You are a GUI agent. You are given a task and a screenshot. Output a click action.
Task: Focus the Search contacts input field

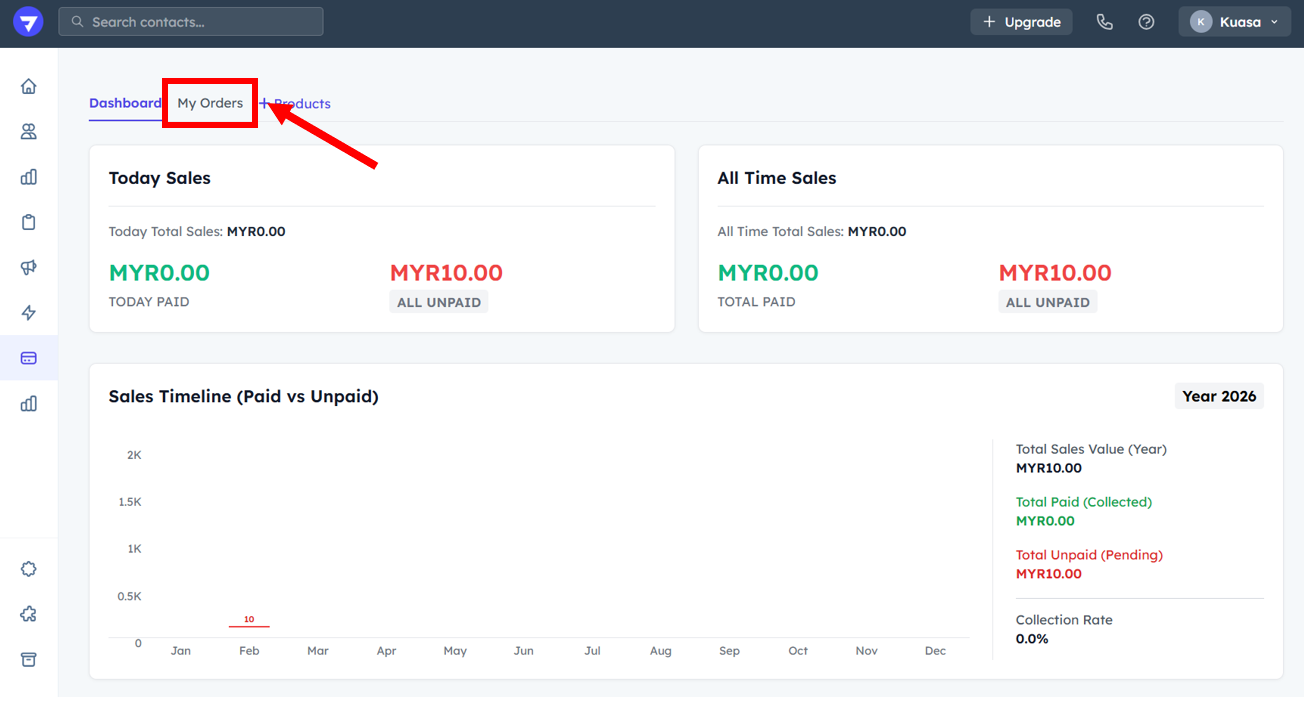191,22
